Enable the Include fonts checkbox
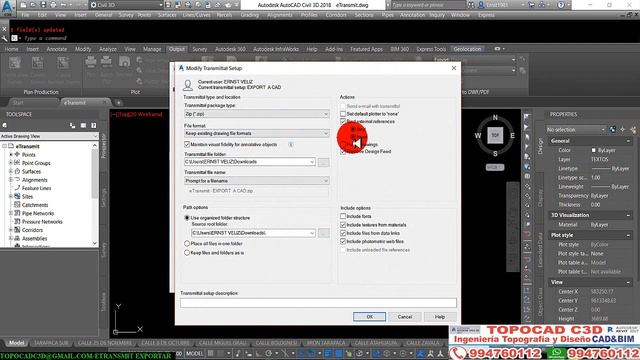Viewport: 640px width, 360px height. [343, 216]
